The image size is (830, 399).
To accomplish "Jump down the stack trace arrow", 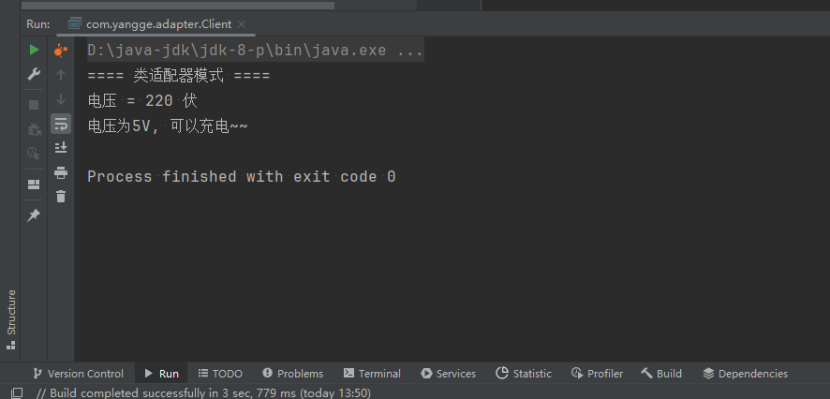I will coord(61,99).
